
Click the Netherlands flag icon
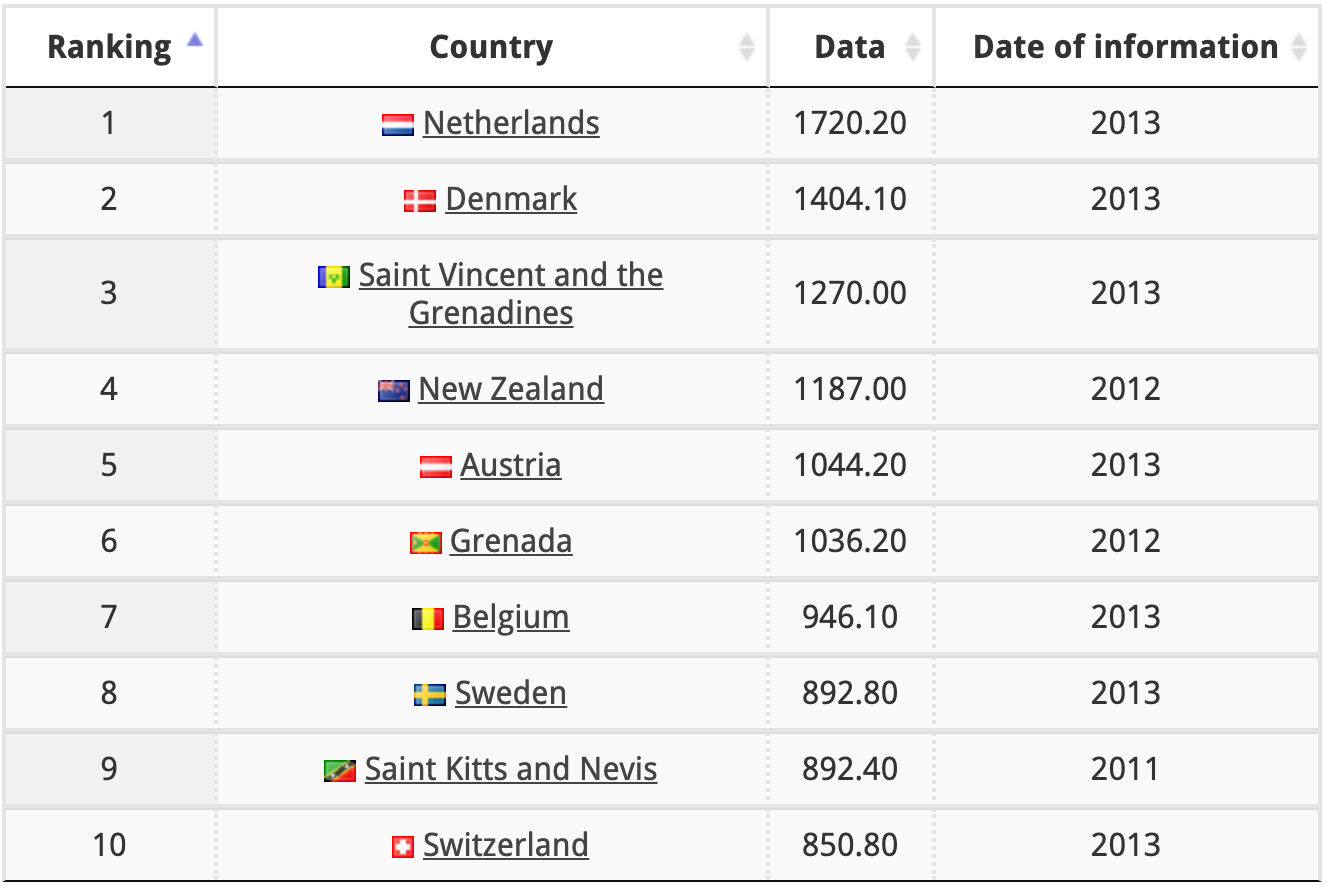398,125
